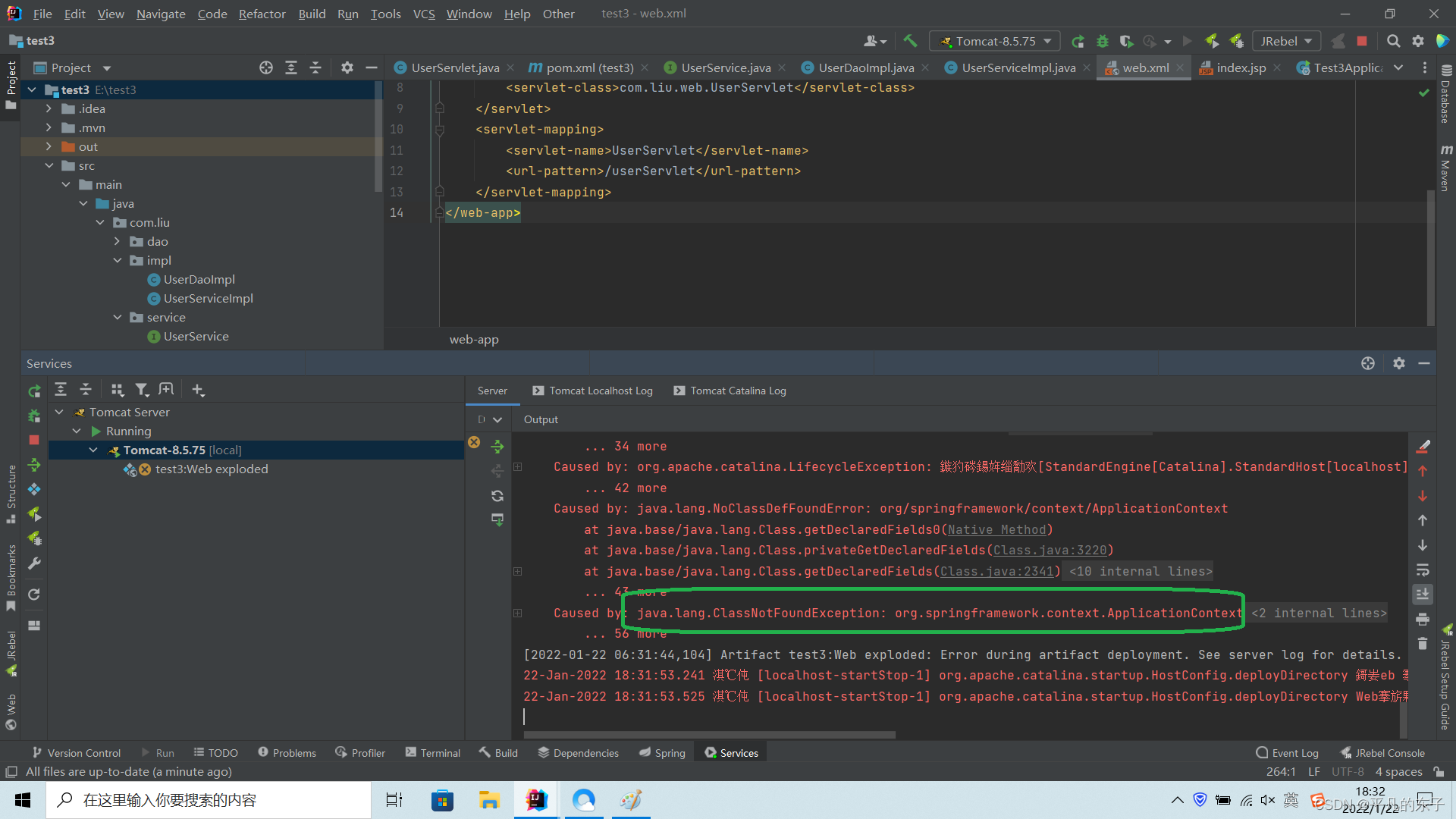Click the File Explorer icon in taskbar
The height and width of the screenshot is (819, 1456).
click(489, 800)
